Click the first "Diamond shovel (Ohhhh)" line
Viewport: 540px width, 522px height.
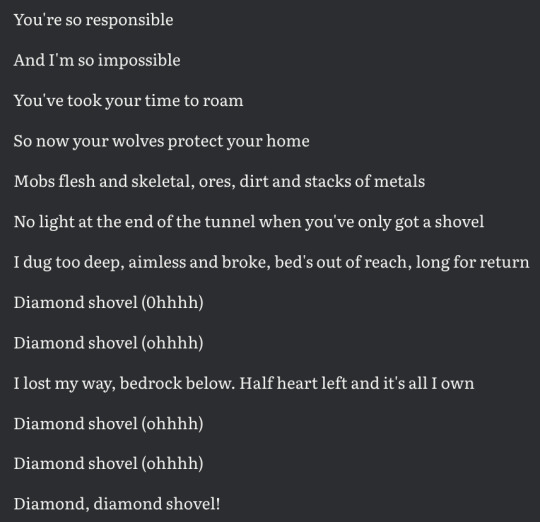[108, 303]
